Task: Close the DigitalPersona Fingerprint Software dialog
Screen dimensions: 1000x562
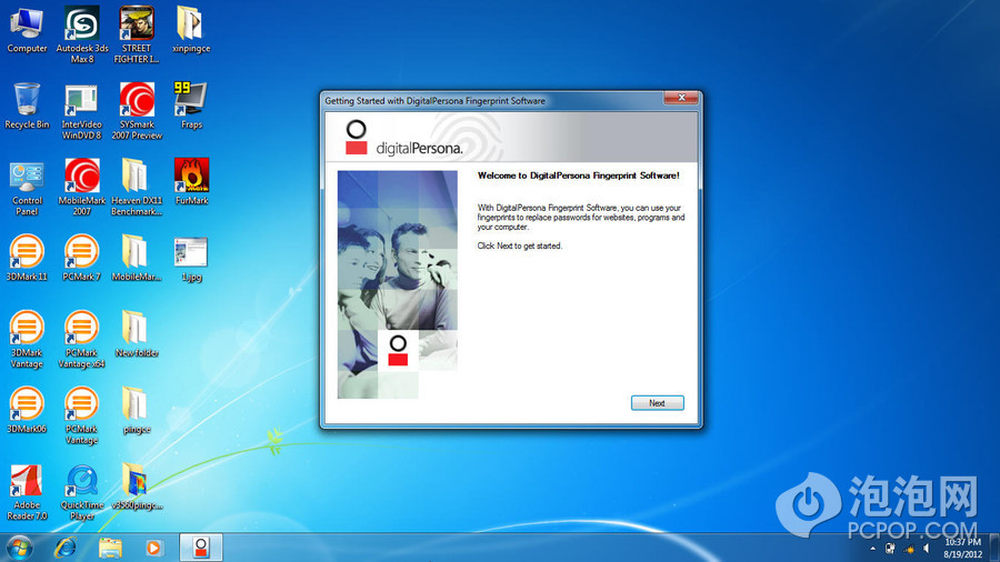Action: [681, 98]
